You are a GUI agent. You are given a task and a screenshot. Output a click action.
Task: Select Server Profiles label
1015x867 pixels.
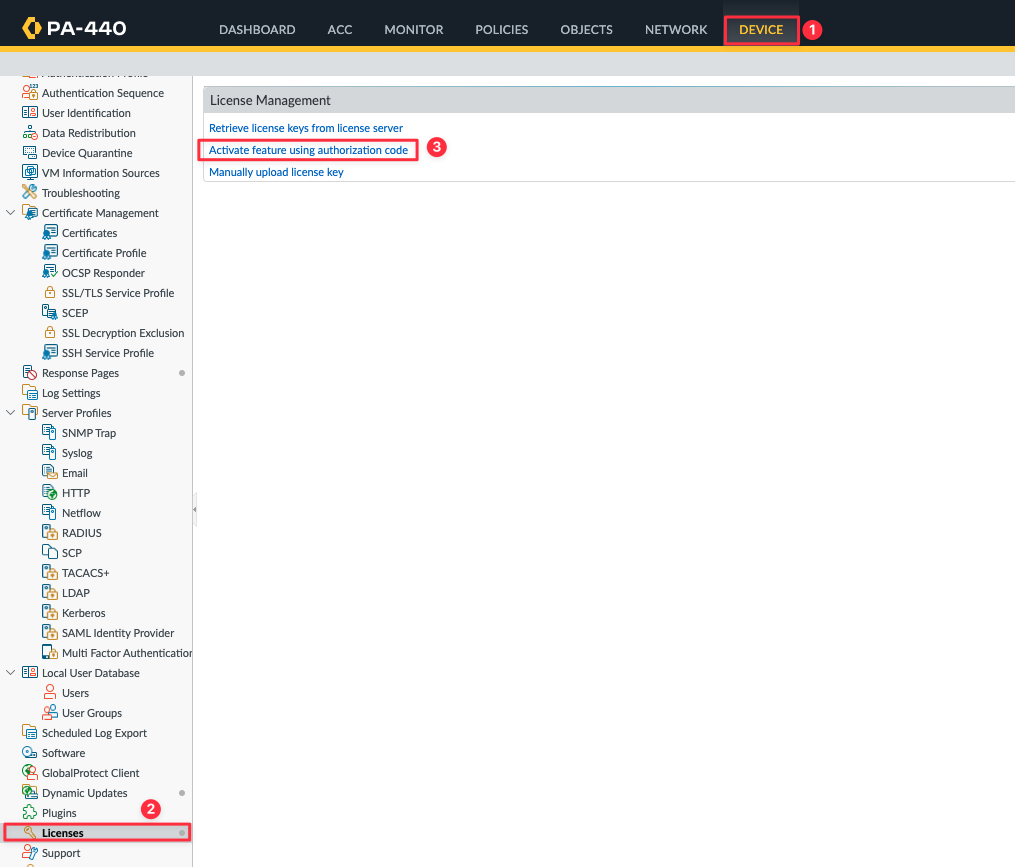(76, 413)
